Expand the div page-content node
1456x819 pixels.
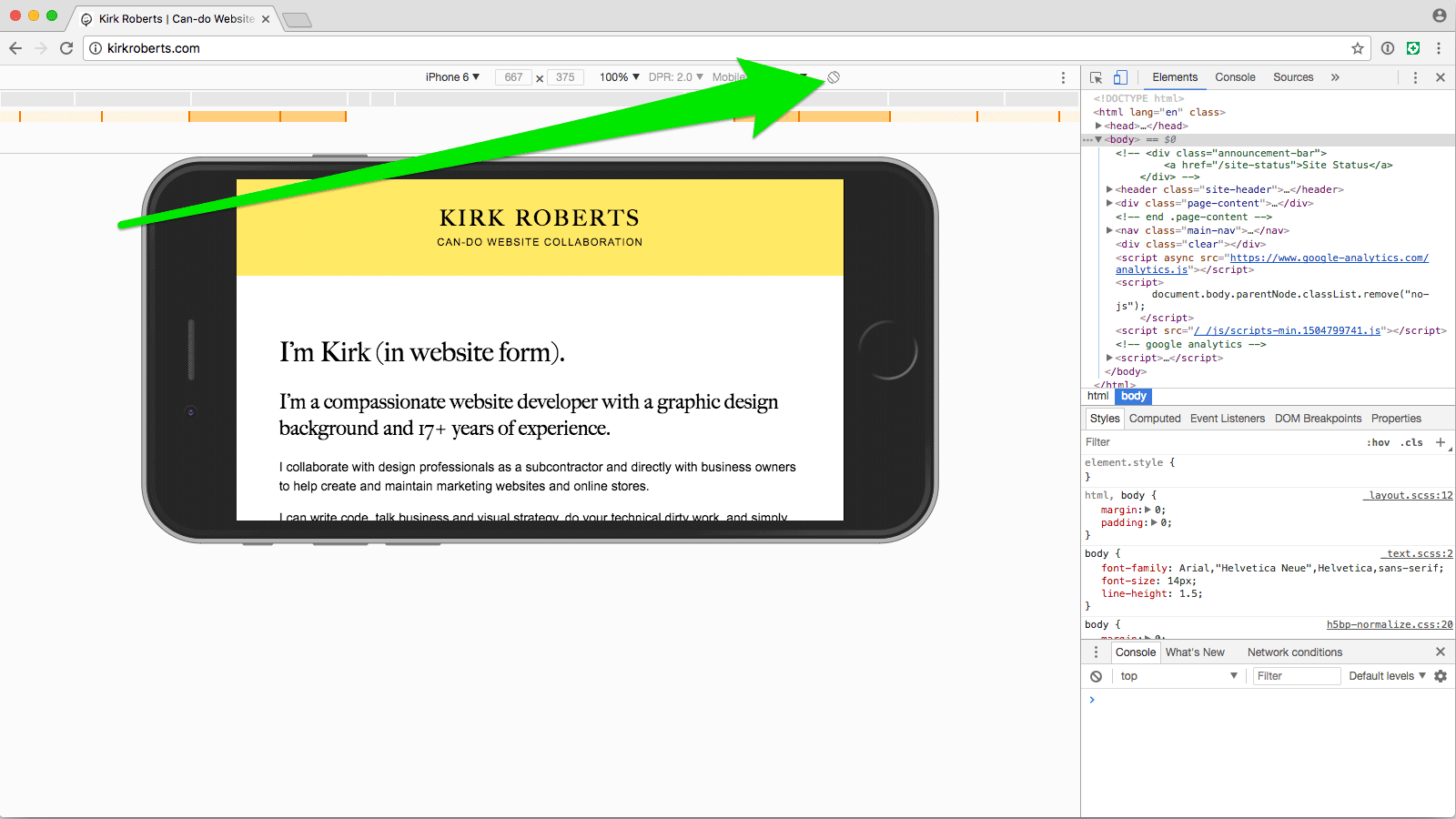1109,203
